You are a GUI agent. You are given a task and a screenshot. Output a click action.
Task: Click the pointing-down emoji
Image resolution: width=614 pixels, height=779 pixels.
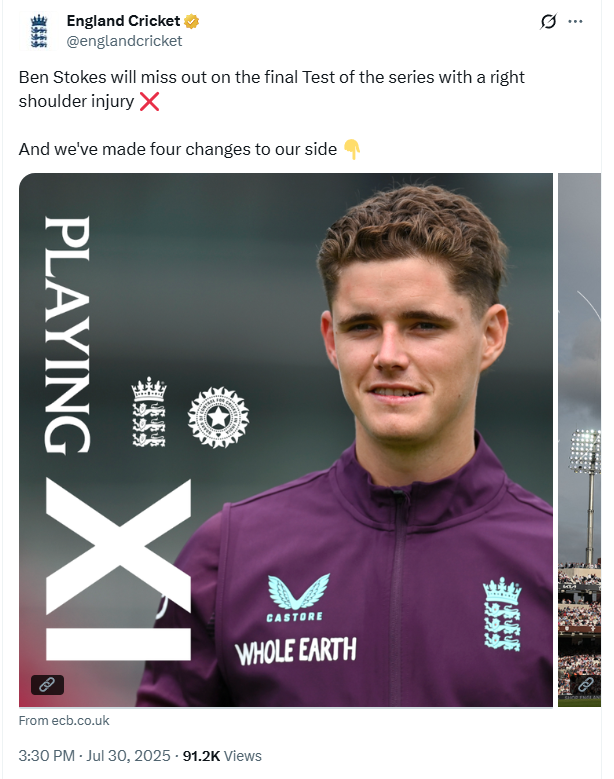351,150
